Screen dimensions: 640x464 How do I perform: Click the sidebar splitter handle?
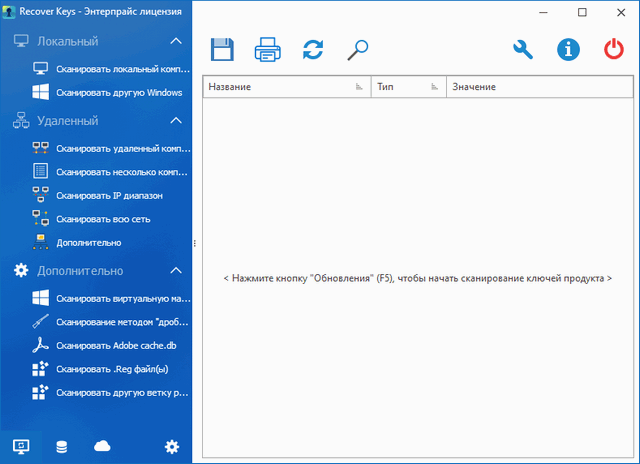pos(195,244)
